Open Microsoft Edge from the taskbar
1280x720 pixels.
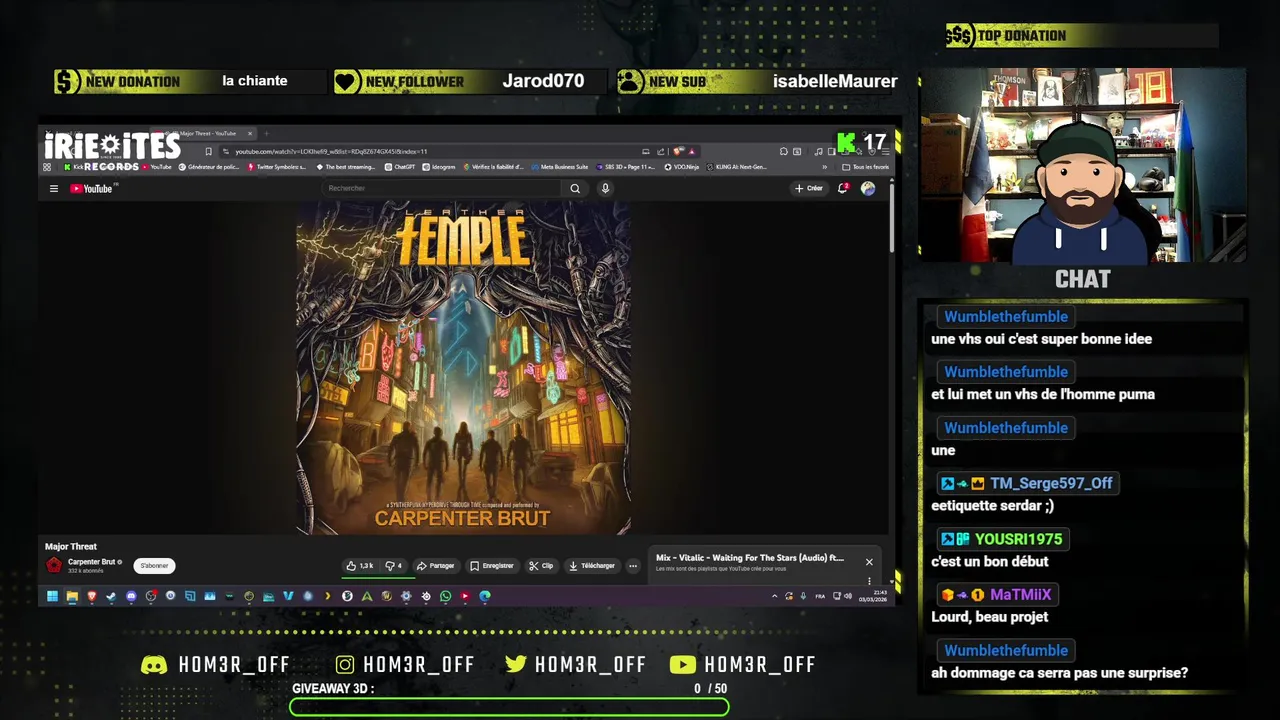click(x=485, y=596)
